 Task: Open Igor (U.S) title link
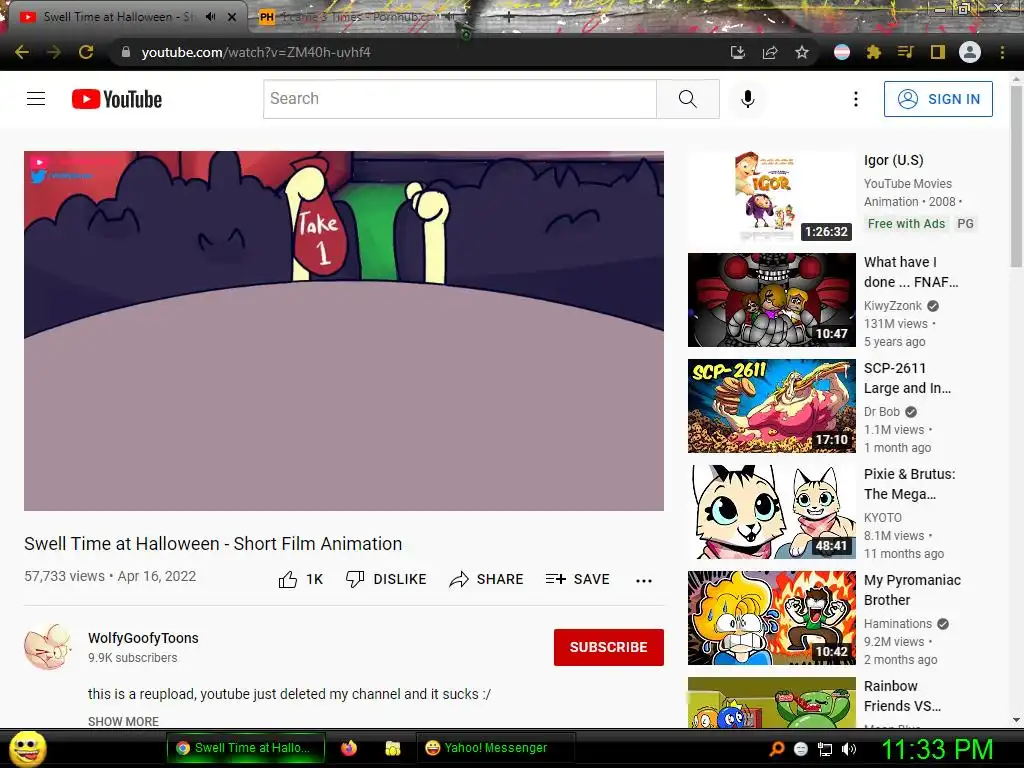click(893, 161)
